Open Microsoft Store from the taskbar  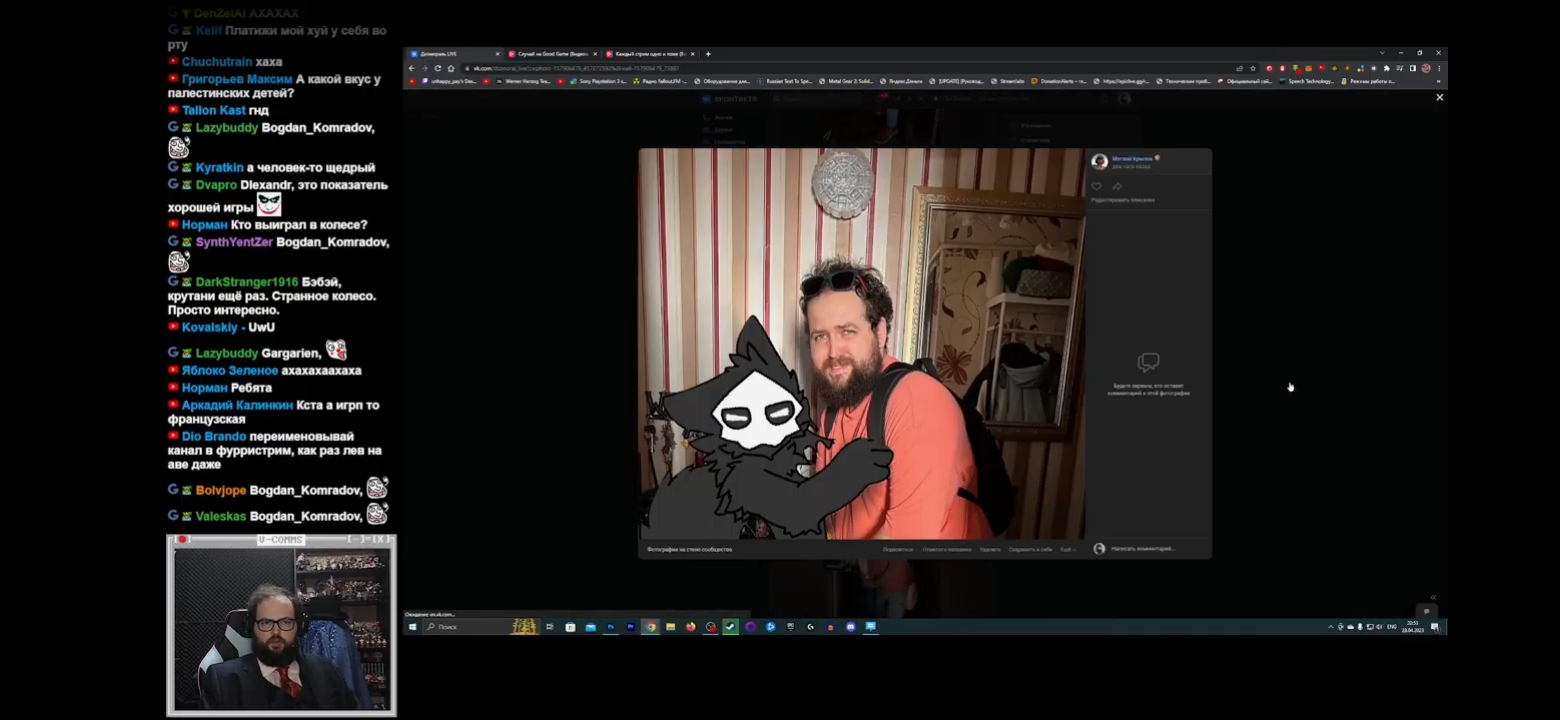coord(570,627)
